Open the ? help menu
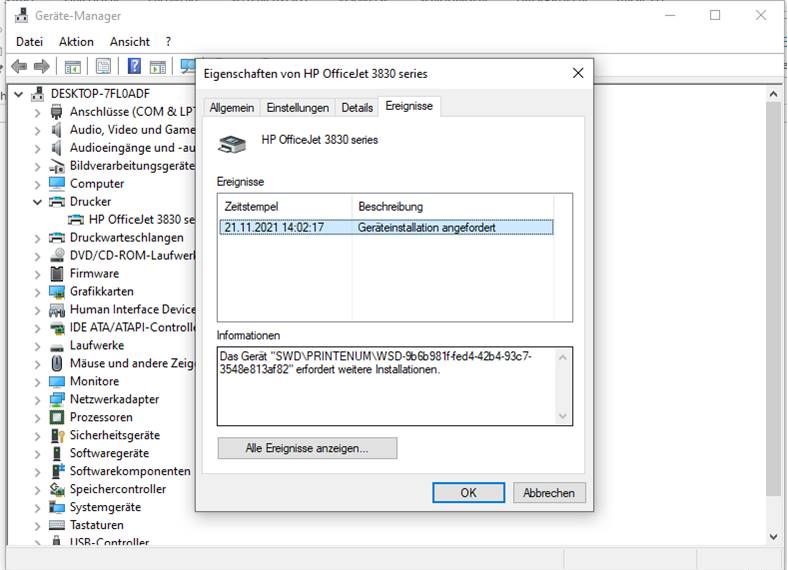 (x=168, y=42)
